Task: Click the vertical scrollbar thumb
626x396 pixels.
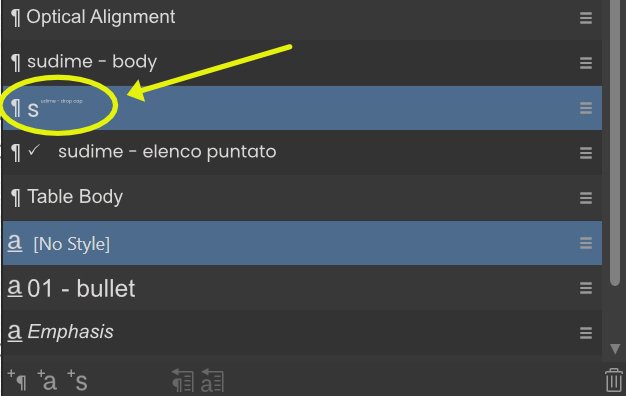Action: click(x=615, y=142)
